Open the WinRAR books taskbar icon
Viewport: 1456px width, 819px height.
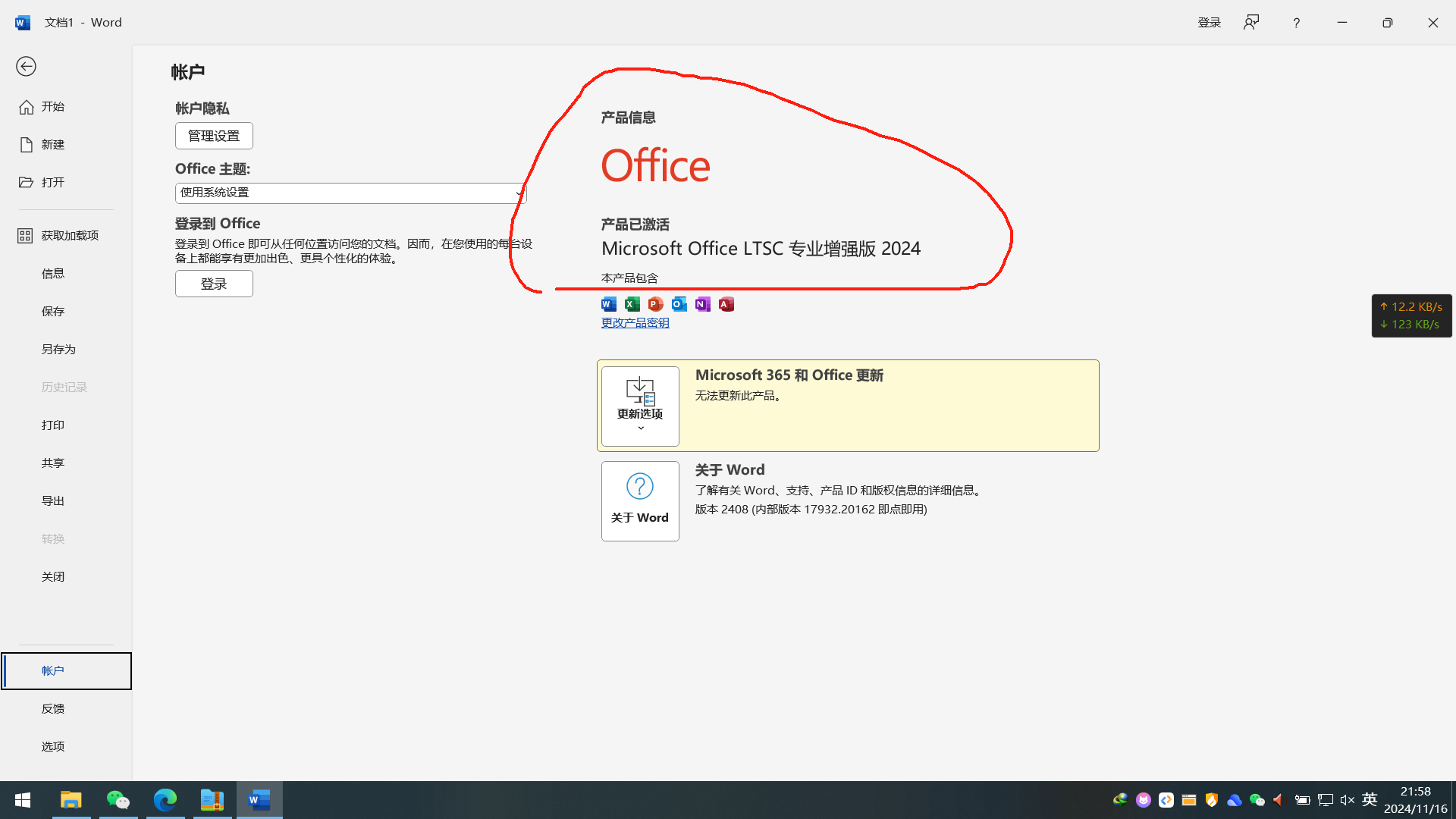coord(212,800)
